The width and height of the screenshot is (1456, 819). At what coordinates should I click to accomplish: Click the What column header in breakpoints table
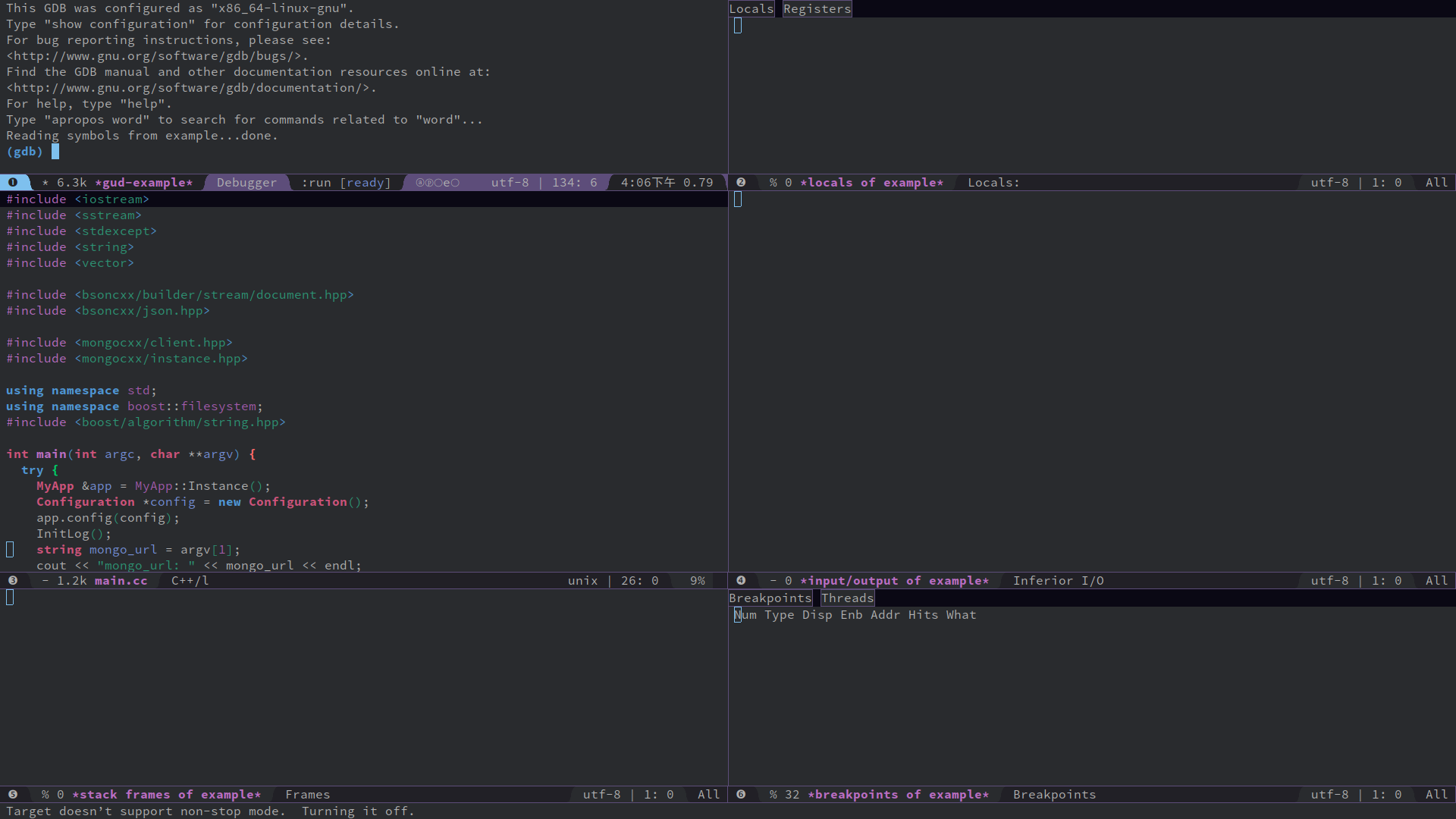coord(961,615)
